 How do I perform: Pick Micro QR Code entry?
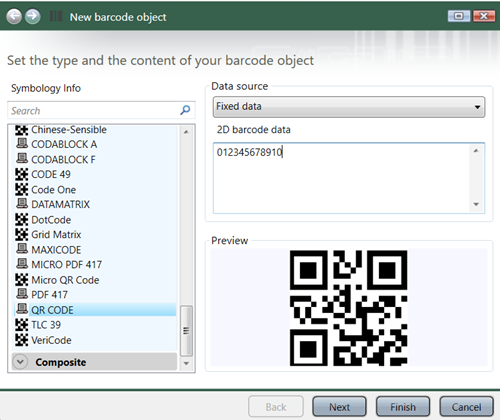65,280
